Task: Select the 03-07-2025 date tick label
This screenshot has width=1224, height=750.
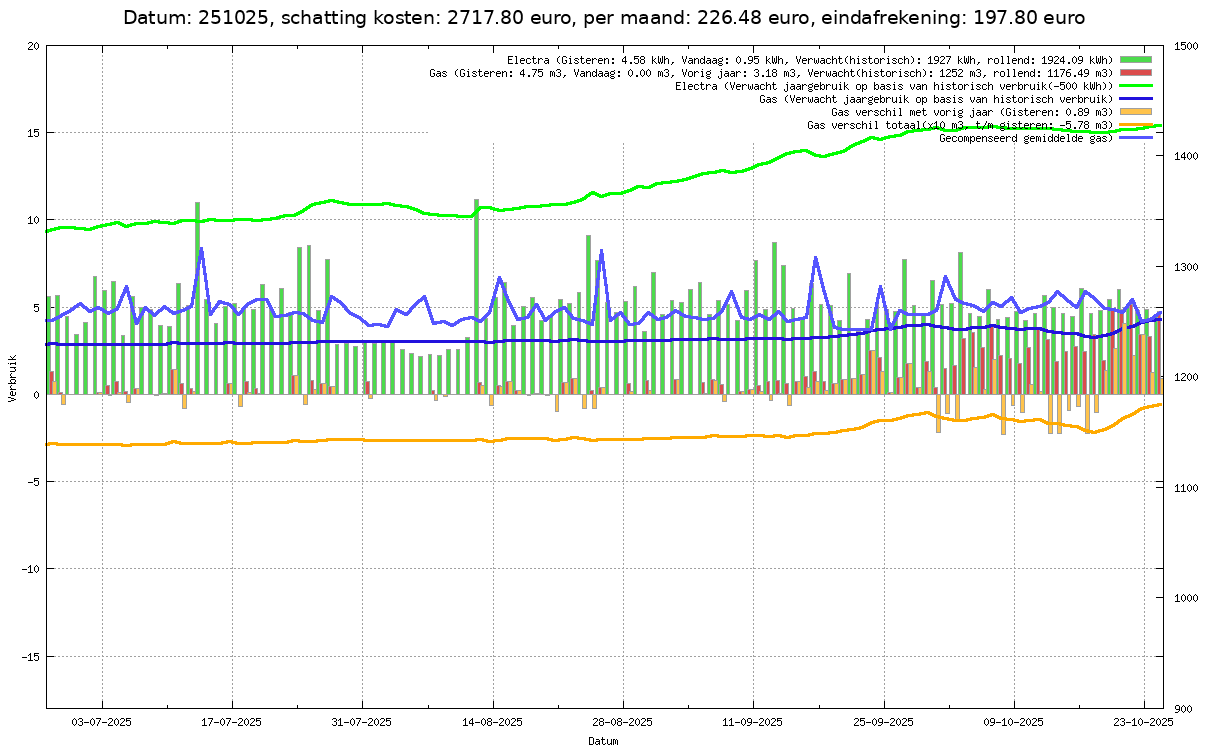Action: pyautogui.click(x=101, y=721)
